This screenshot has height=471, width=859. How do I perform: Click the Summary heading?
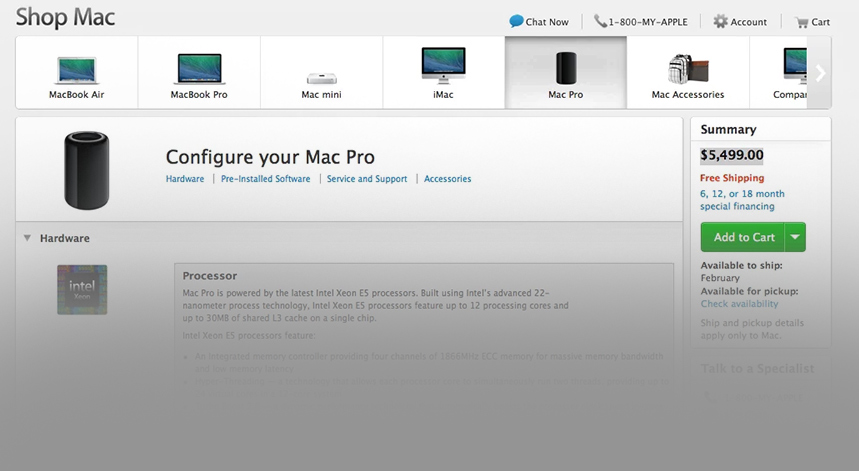(x=728, y=129)
